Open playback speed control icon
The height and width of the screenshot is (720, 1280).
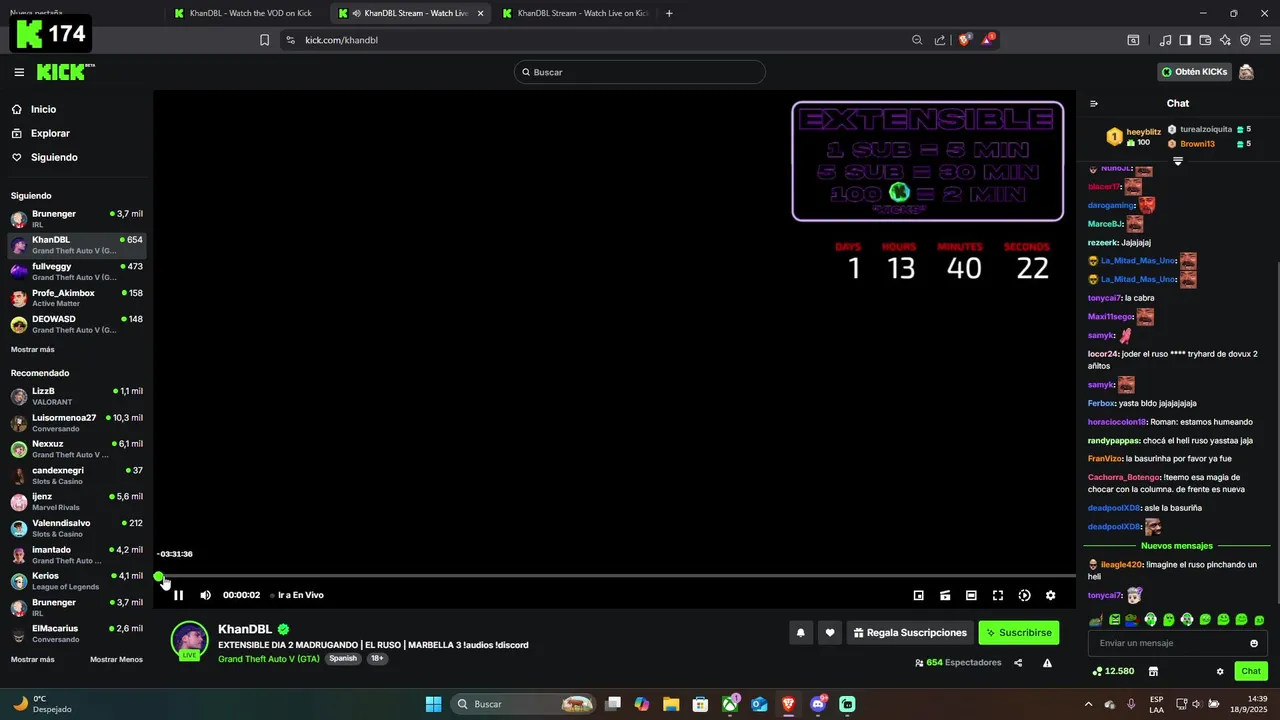point(1024,595)
